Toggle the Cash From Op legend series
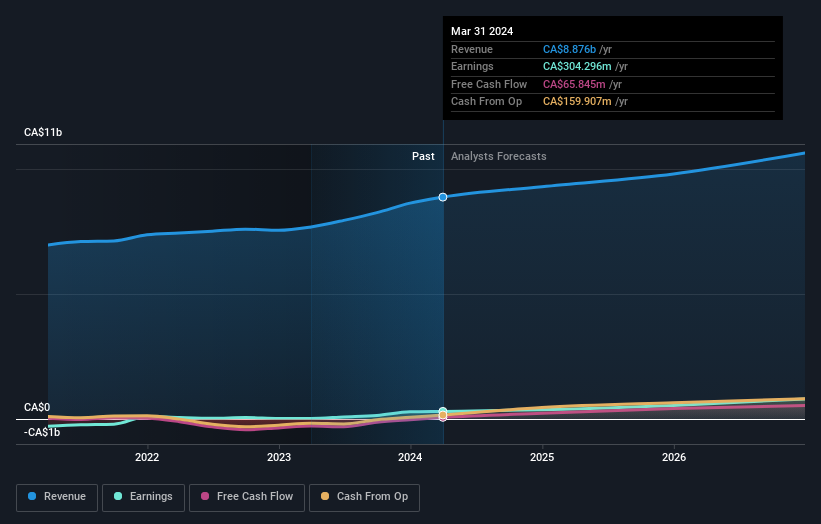The height and width of the screenshot is (524, 821). click(x=364, y=497)
